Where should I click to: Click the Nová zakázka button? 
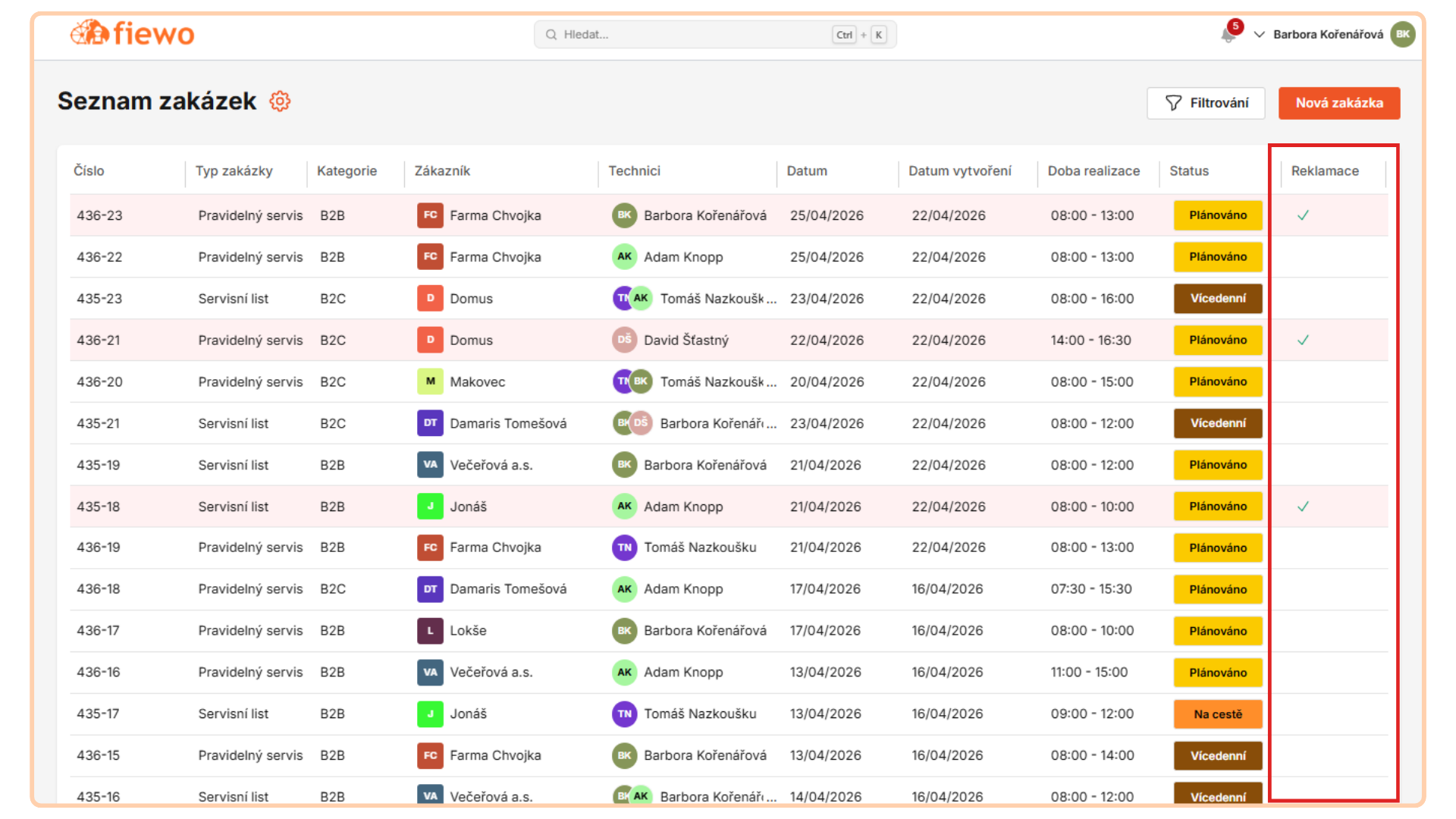(1338, 103)
